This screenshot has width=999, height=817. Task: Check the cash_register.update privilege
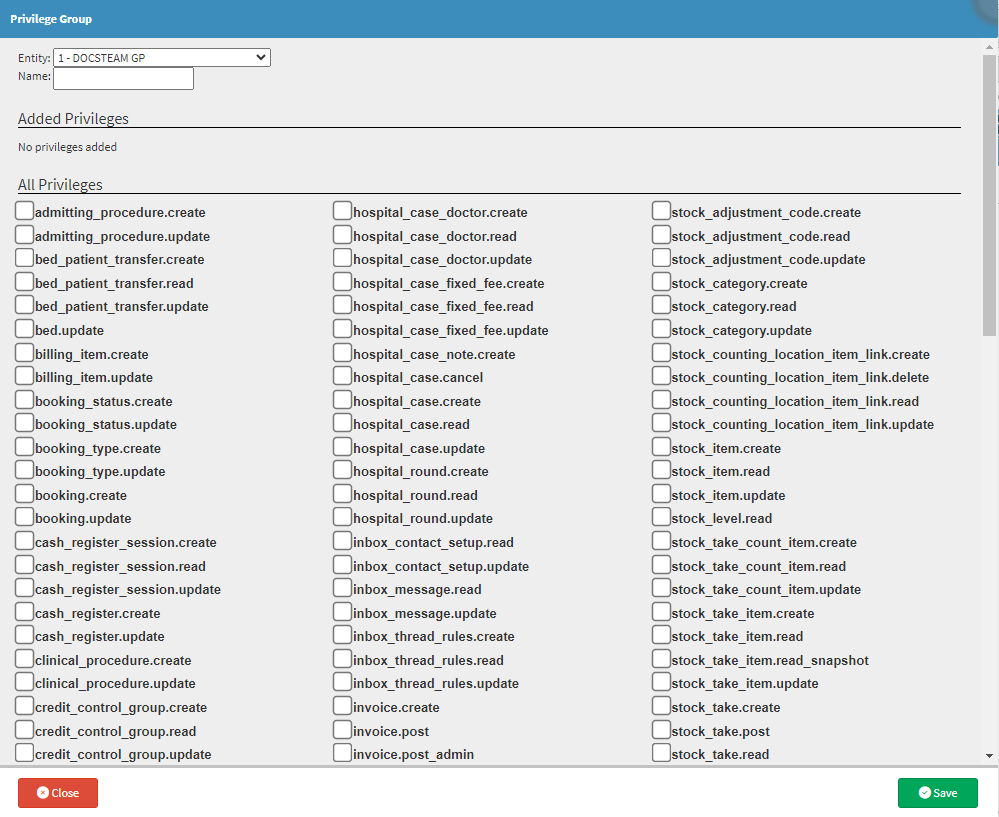25,635
